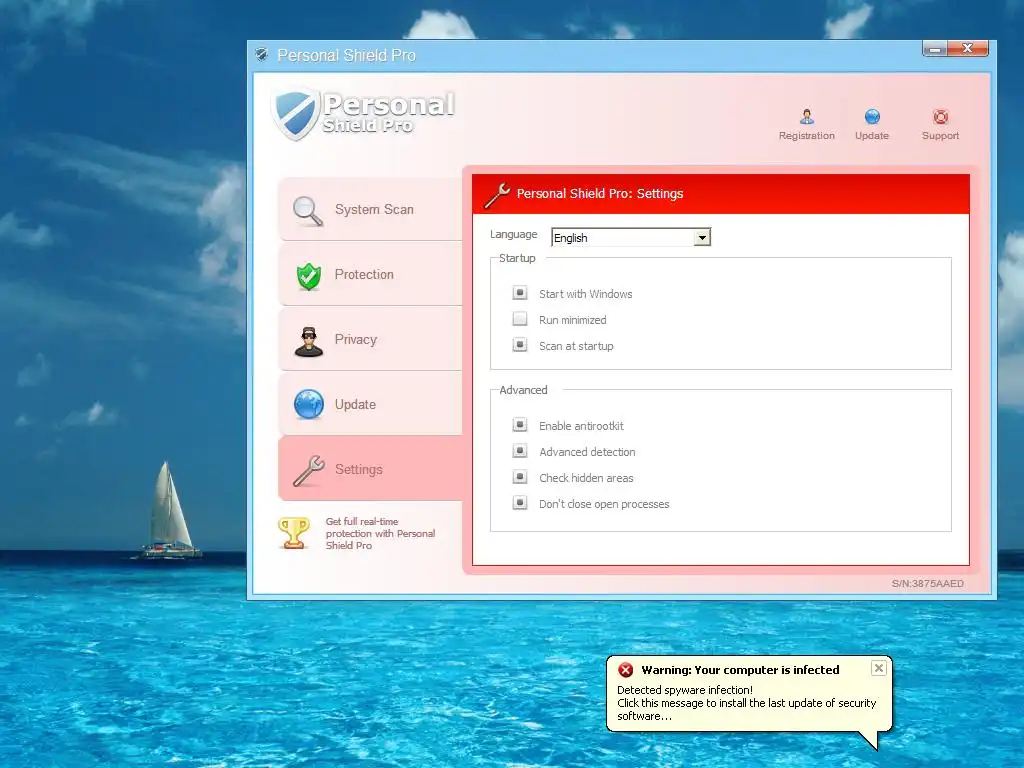Select the English language combo box field
Image resolution: width=1024 pixels, height=768 pixels.
(x=631, y=237)
